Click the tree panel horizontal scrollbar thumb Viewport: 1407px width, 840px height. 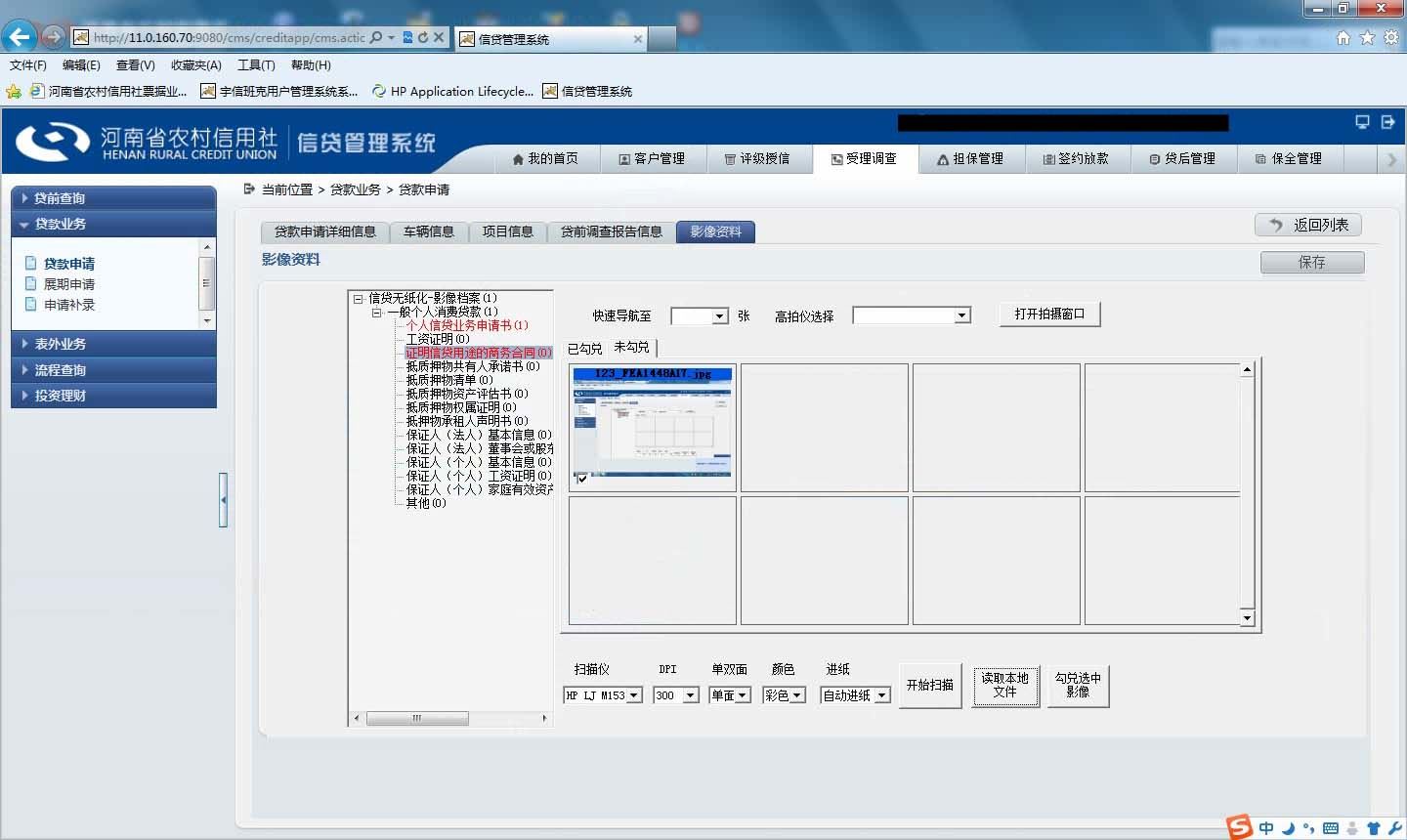click(x=417, y=718)
